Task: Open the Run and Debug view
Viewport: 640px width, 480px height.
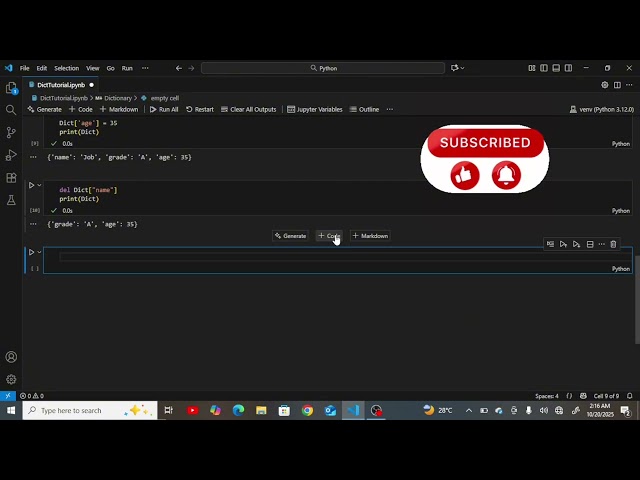Action: 11,155
